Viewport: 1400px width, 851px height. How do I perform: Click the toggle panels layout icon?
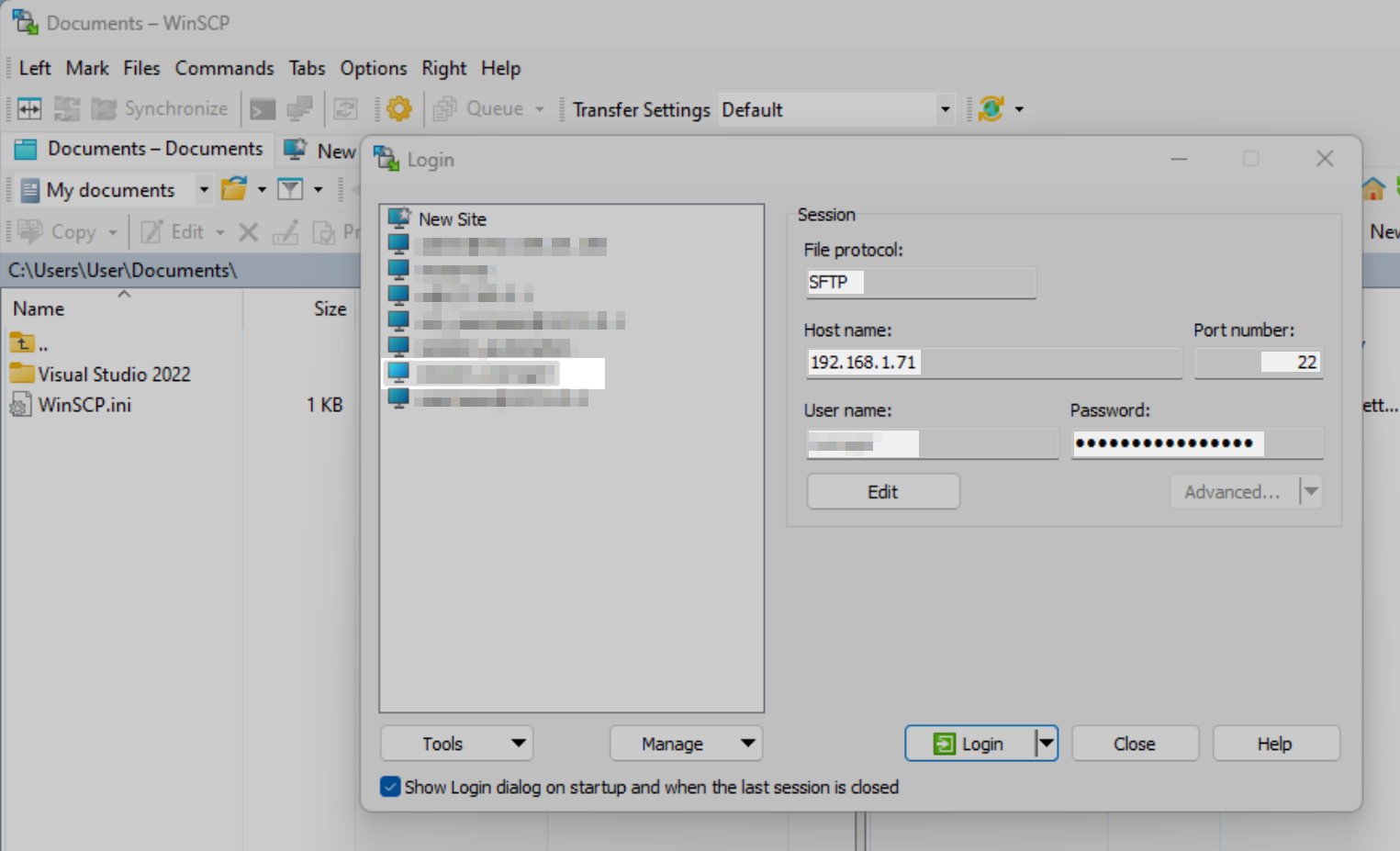point(28,107)
